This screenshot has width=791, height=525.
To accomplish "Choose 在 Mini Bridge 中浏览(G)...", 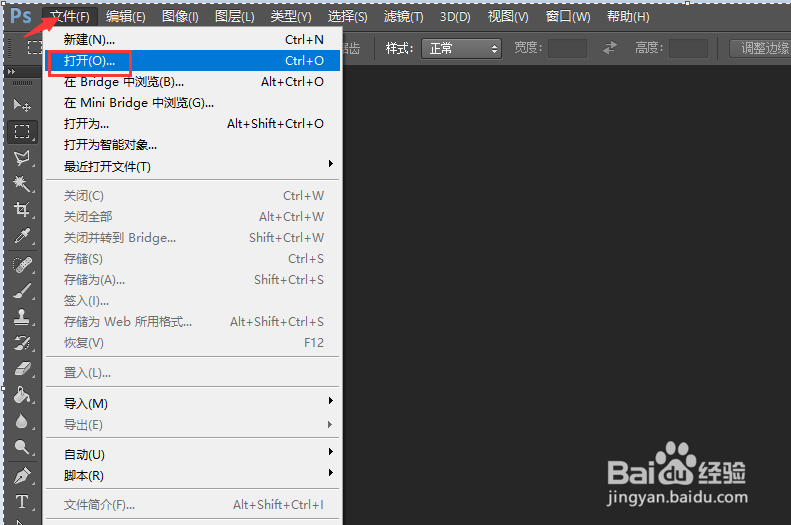I will tap(192, 103).
